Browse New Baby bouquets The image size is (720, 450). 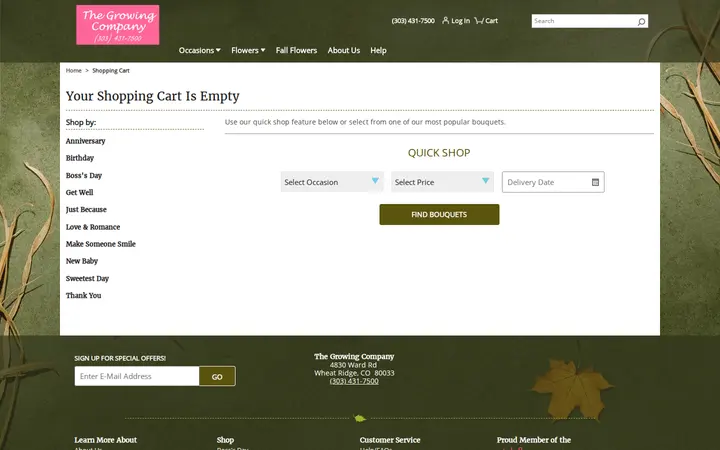click(x=82, y=261)
